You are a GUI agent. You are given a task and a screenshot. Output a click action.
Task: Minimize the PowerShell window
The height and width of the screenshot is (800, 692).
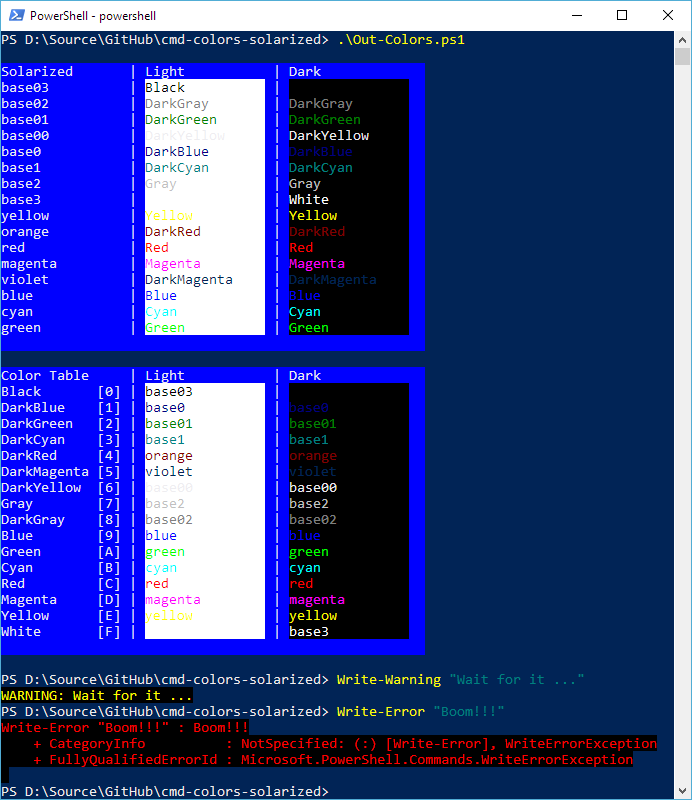tap(577, 15)
